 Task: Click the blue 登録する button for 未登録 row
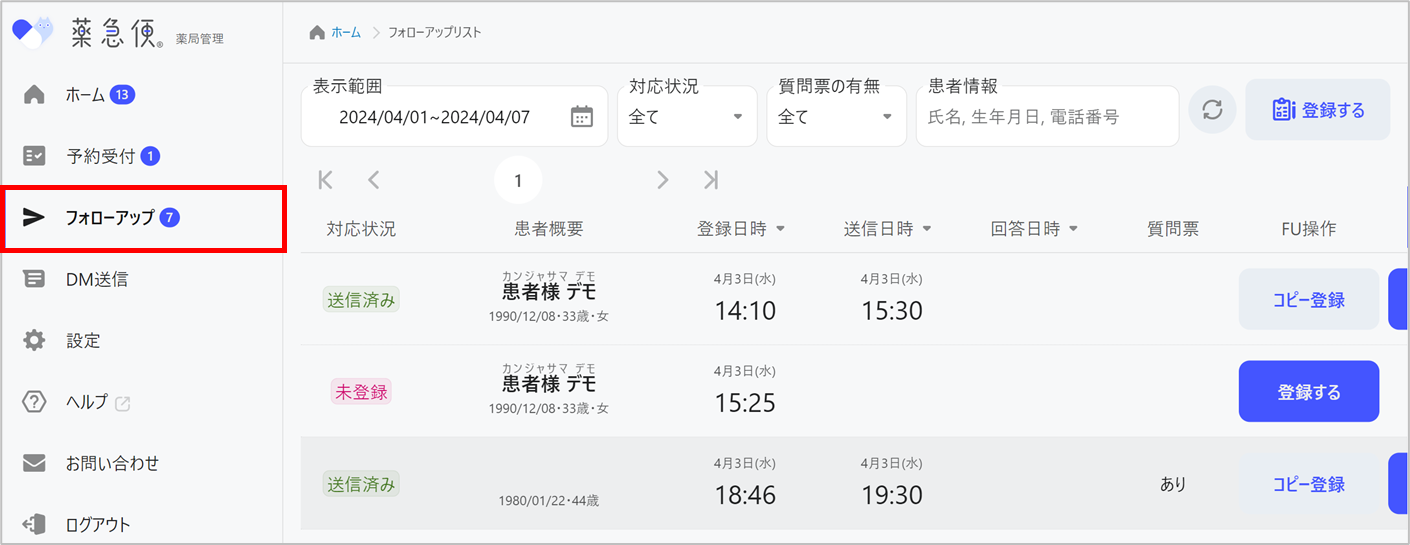point(1308,391)
